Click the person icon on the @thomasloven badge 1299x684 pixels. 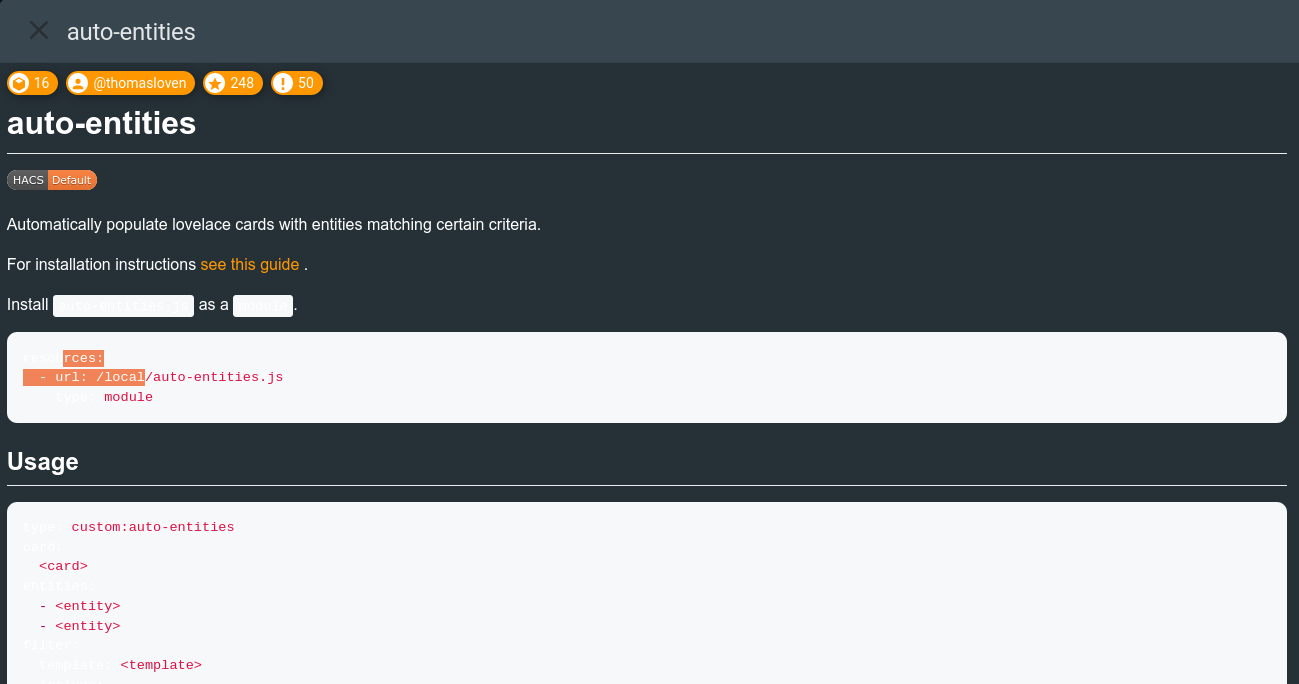pos(78,83)
